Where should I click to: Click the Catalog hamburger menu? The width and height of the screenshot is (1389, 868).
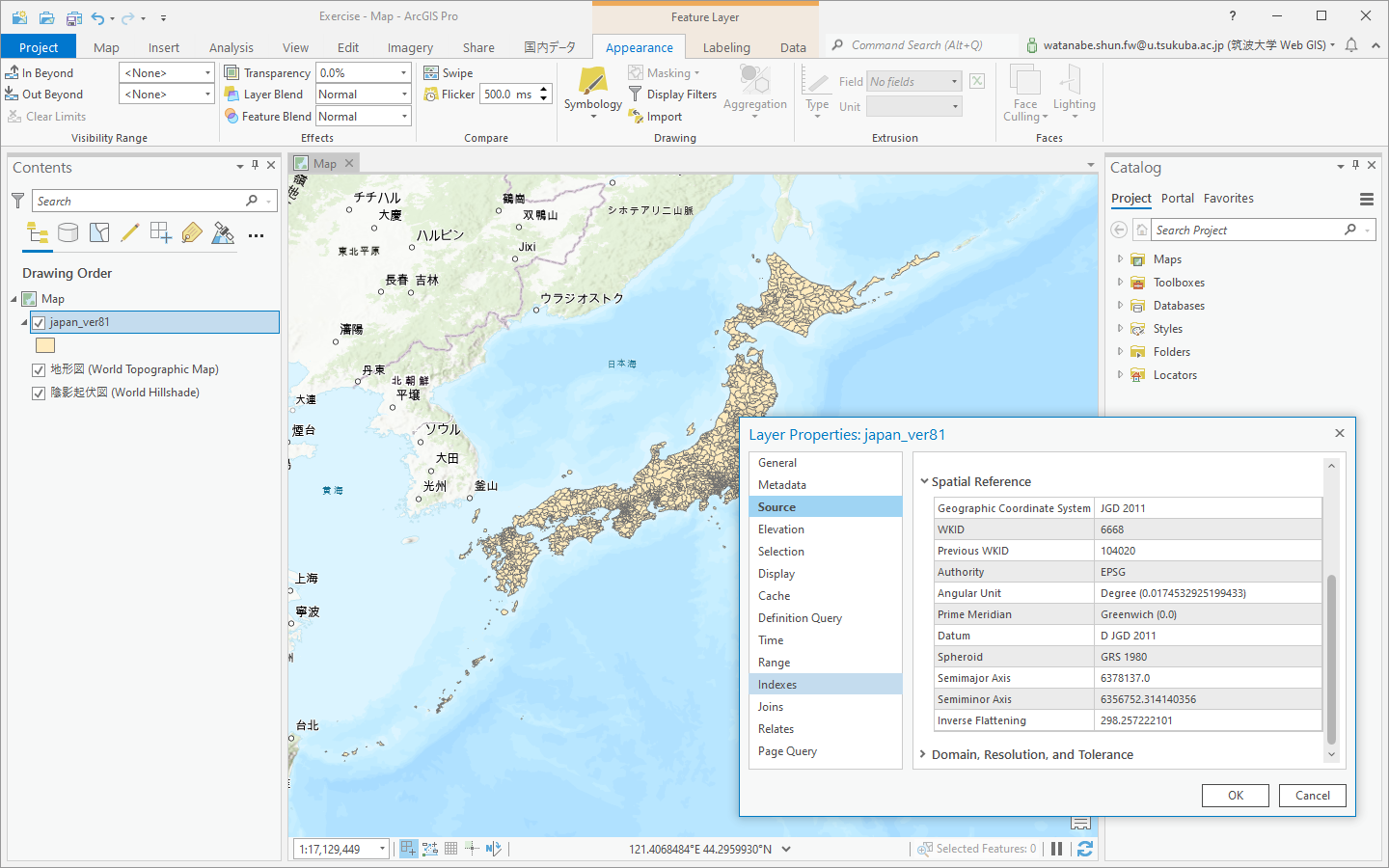pos(1367,199)
